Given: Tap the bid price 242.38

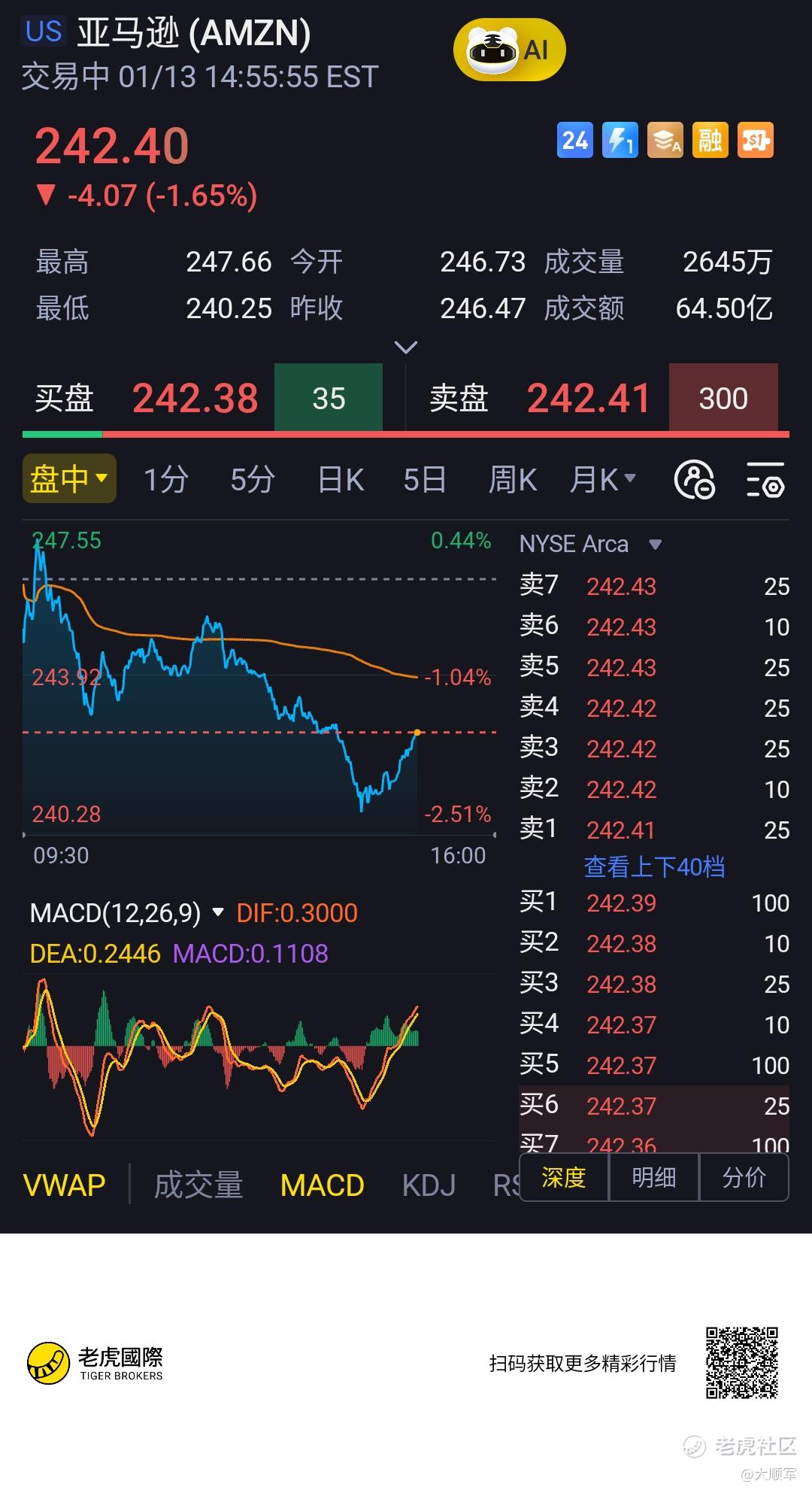Looking at the screenshot, I should pos(195,398).
